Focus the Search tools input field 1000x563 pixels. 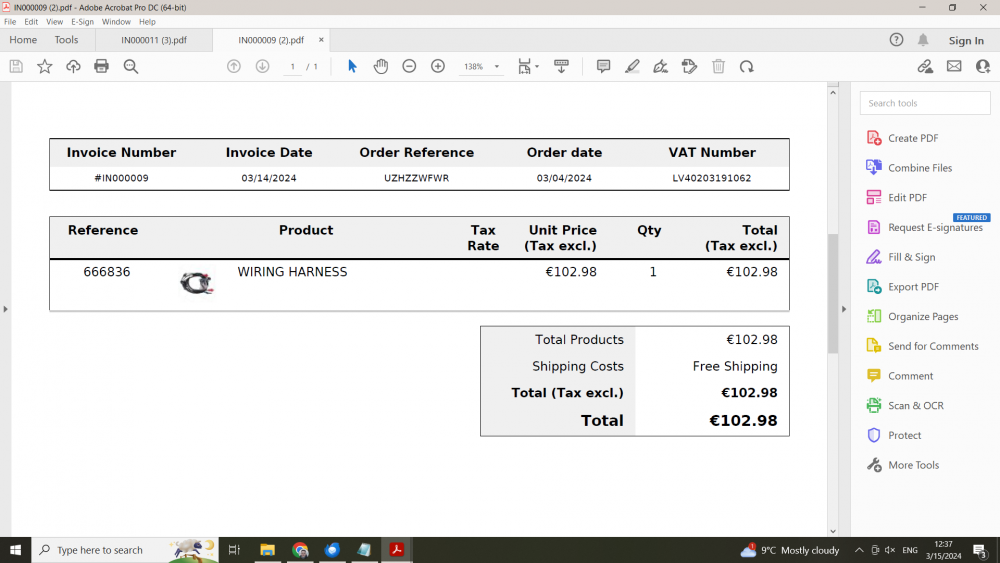click(x=925, y=103)
